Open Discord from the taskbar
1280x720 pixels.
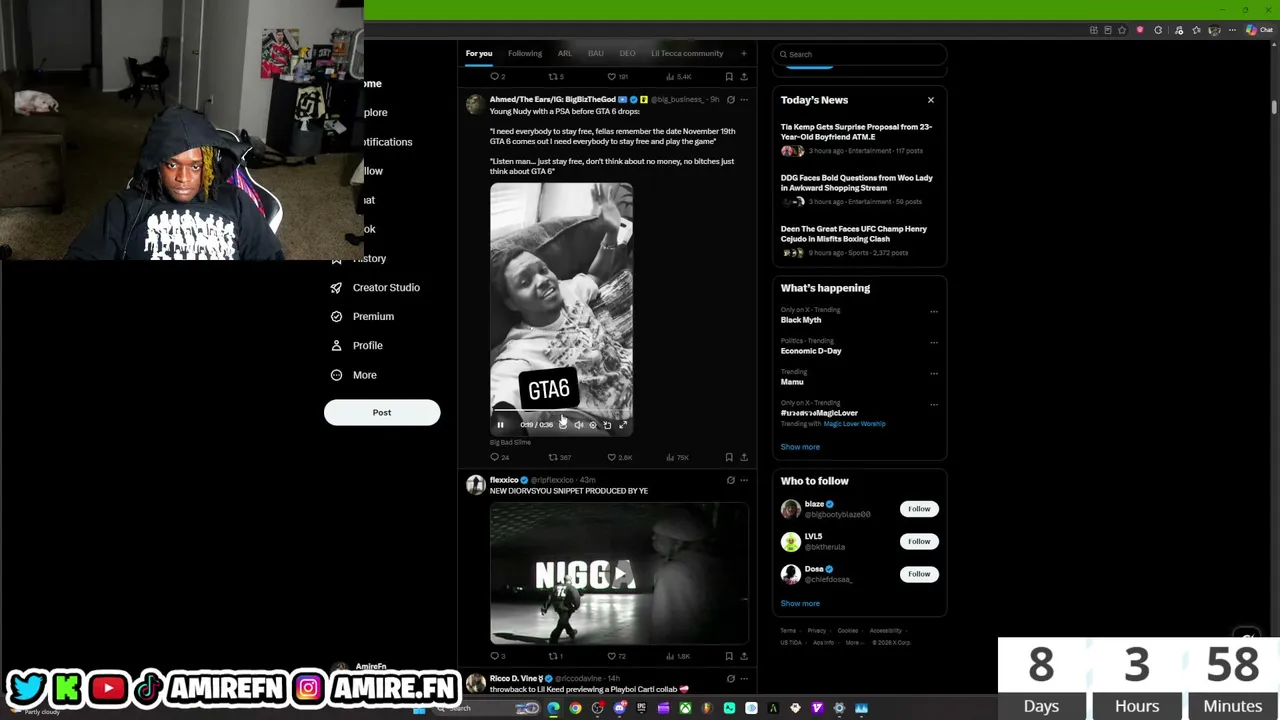[619, 708]
